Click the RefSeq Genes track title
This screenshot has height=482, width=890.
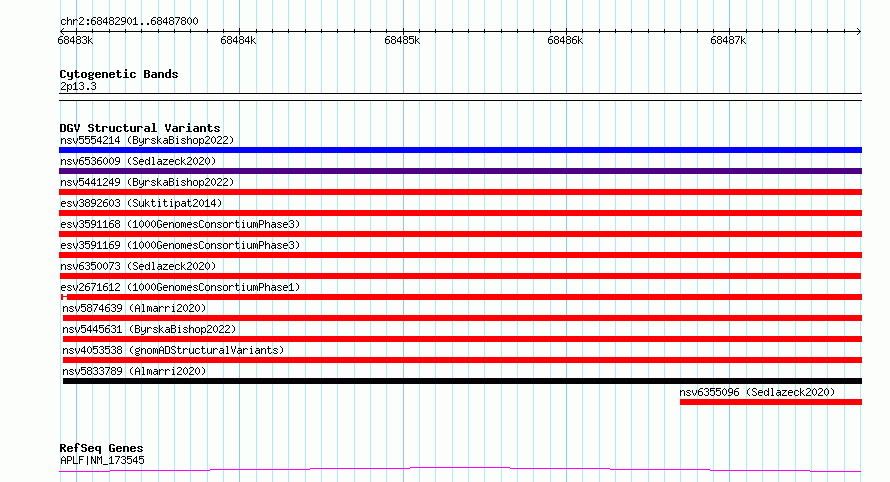click(101, 448)
